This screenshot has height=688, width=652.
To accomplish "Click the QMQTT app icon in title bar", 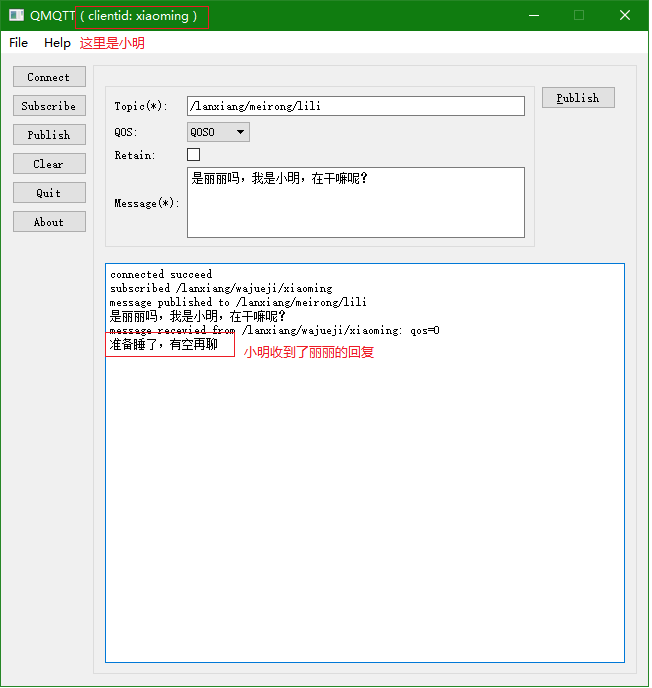I will (x=16, y=15).
